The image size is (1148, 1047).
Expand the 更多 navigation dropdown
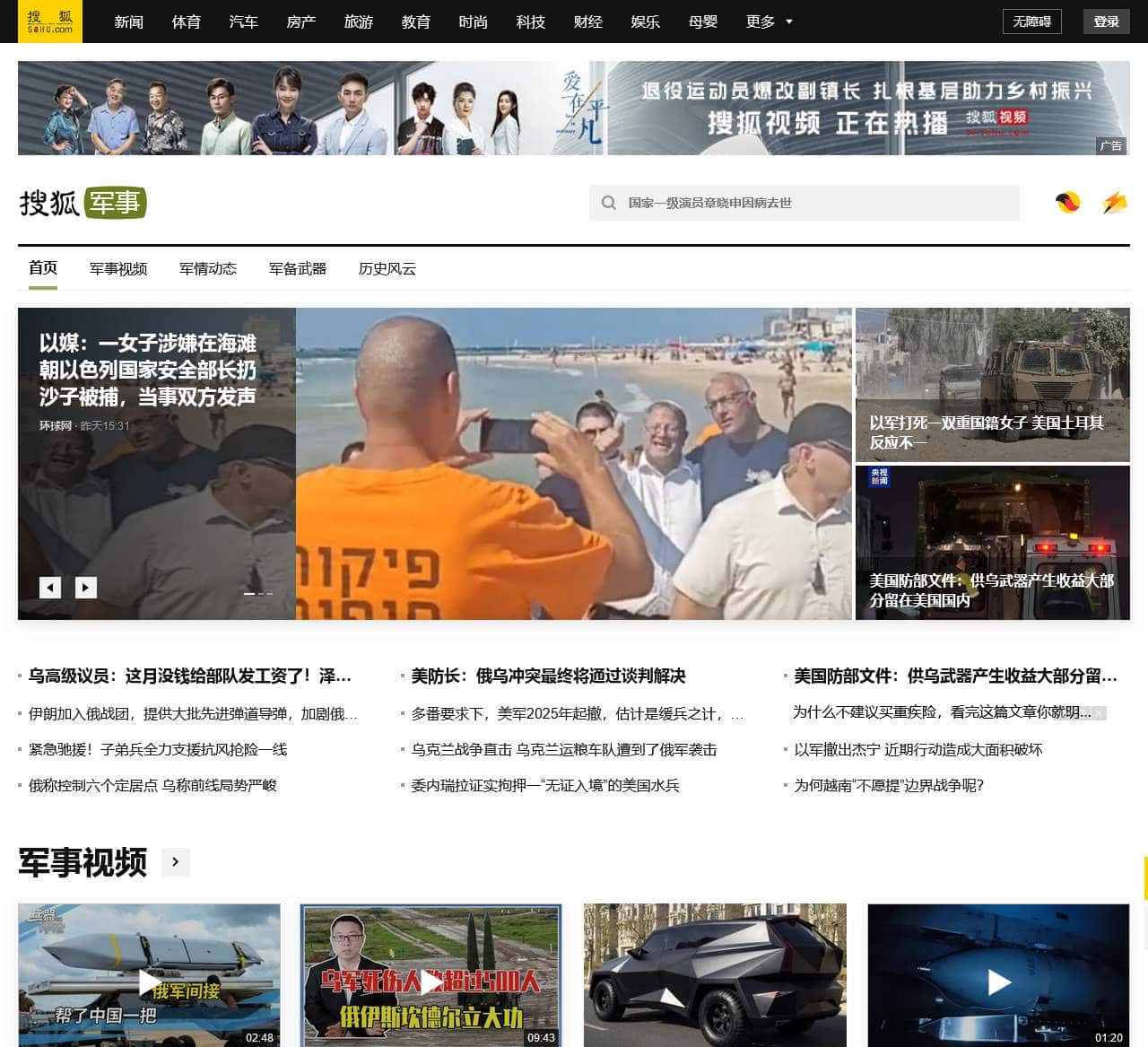(x=770, y=22)
